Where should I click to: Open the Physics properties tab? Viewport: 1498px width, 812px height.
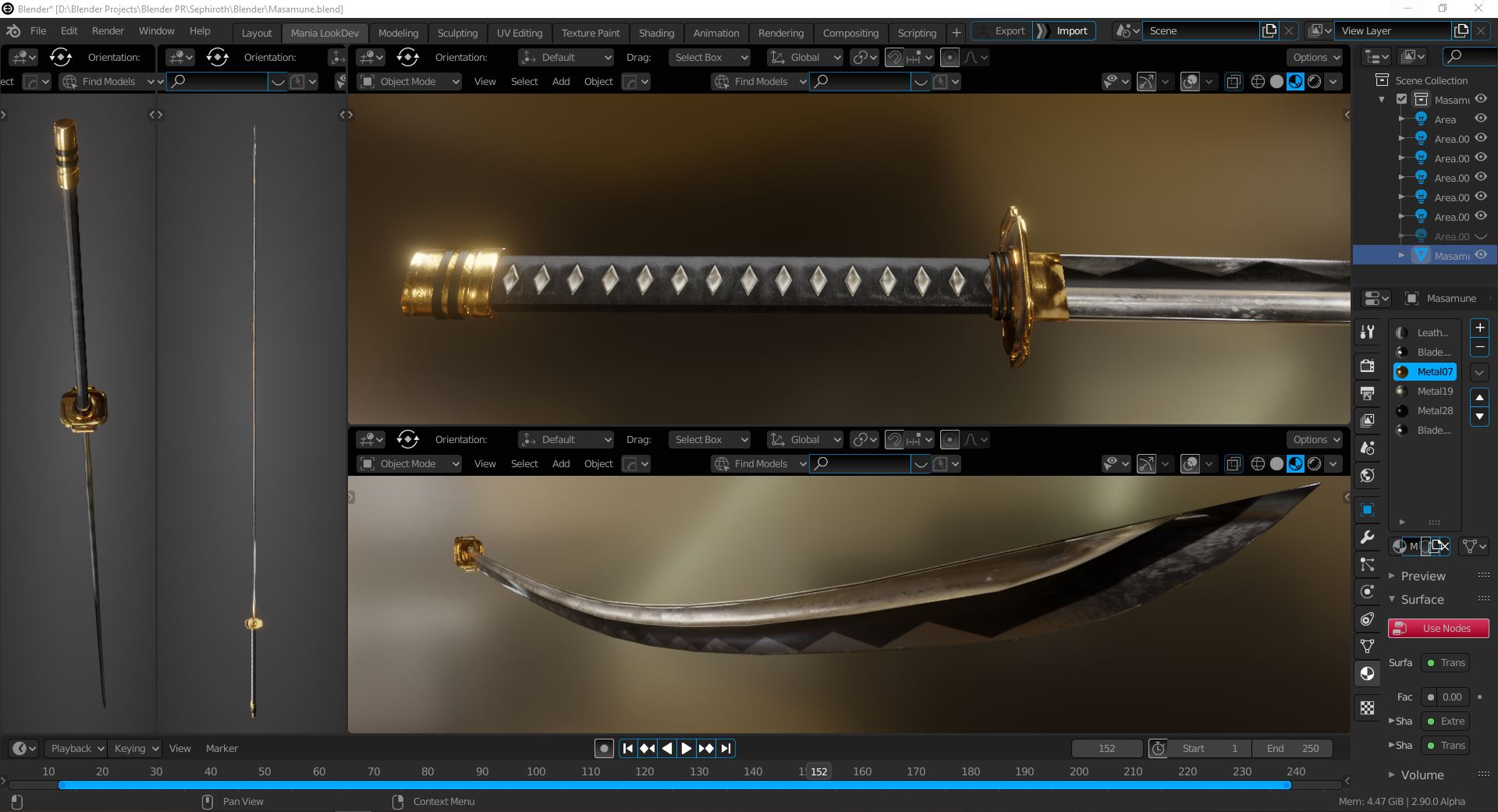tap(1367, 591)
